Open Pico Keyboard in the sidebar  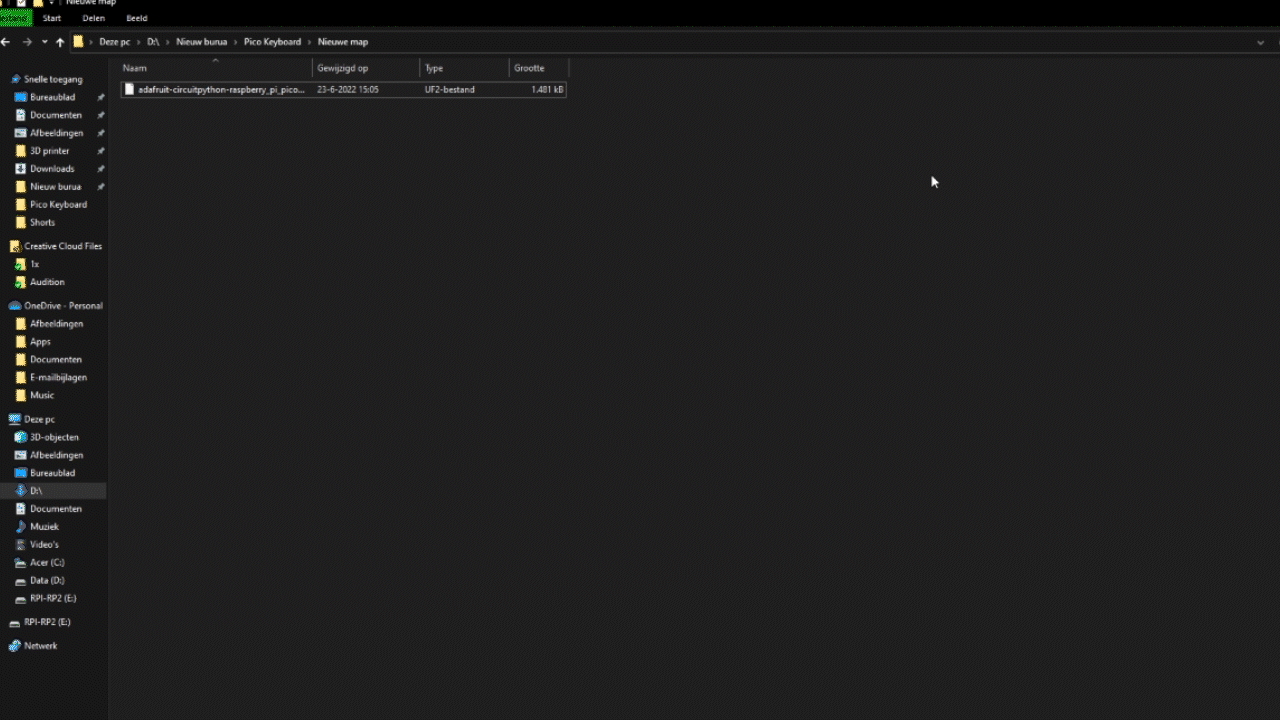click(58, 205)
